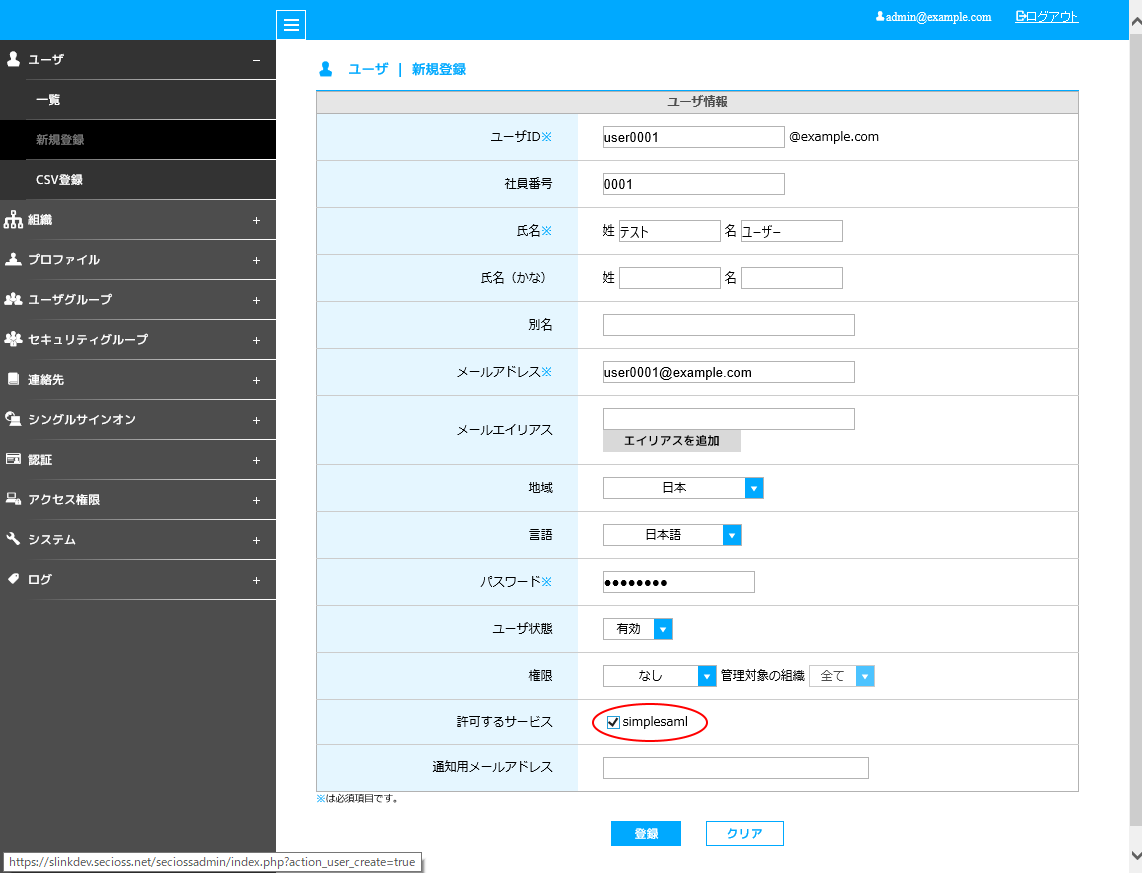Screen dimensions: 1142x873
Task: Uncheck the simplesaml service checkbox
Action: pos(612,721)
